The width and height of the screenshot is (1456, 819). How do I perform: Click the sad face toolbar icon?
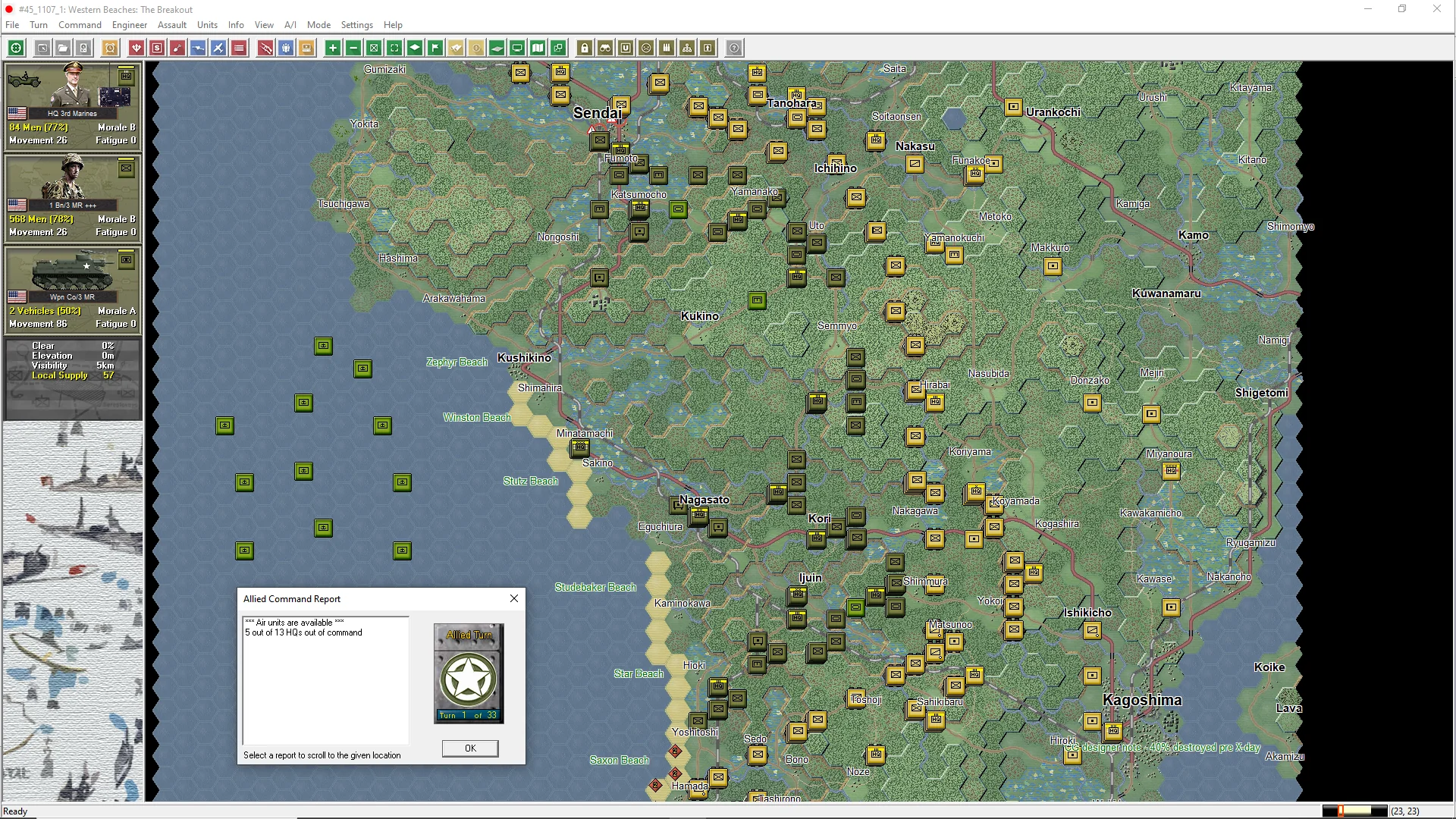point(646,48)
